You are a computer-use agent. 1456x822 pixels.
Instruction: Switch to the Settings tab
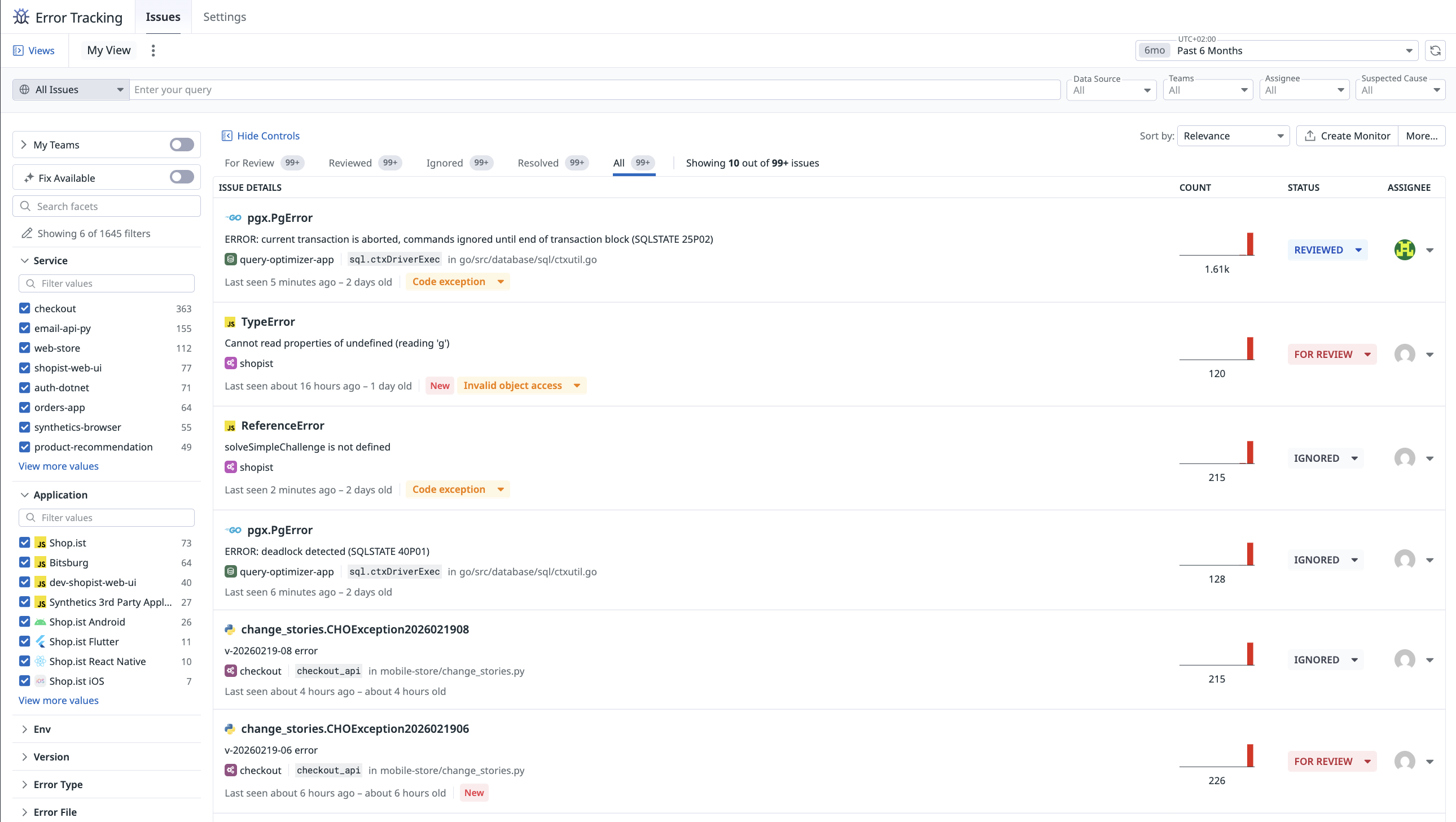[x=225, y=17]
